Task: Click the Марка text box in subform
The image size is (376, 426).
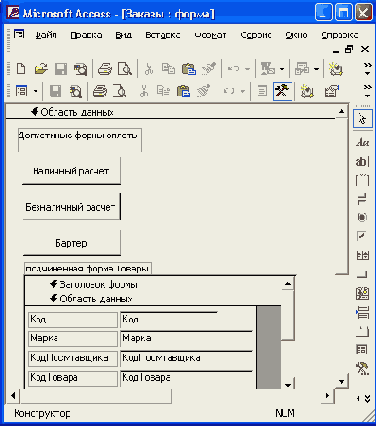Action: pos(186,338)
